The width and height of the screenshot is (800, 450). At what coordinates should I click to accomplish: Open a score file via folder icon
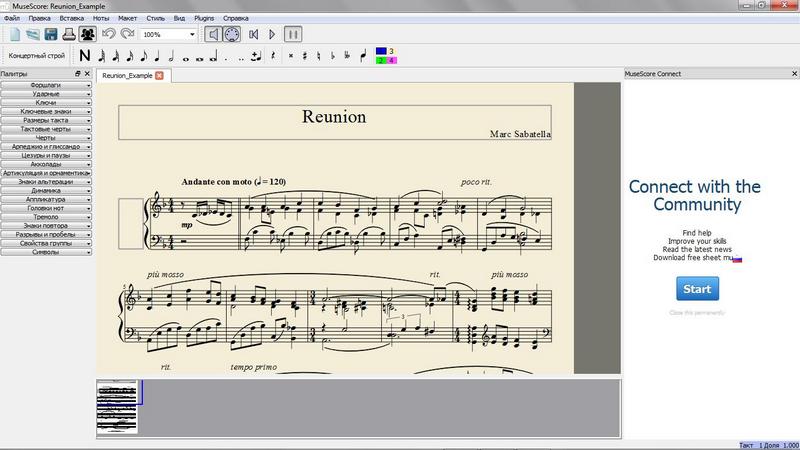[33, 35]
